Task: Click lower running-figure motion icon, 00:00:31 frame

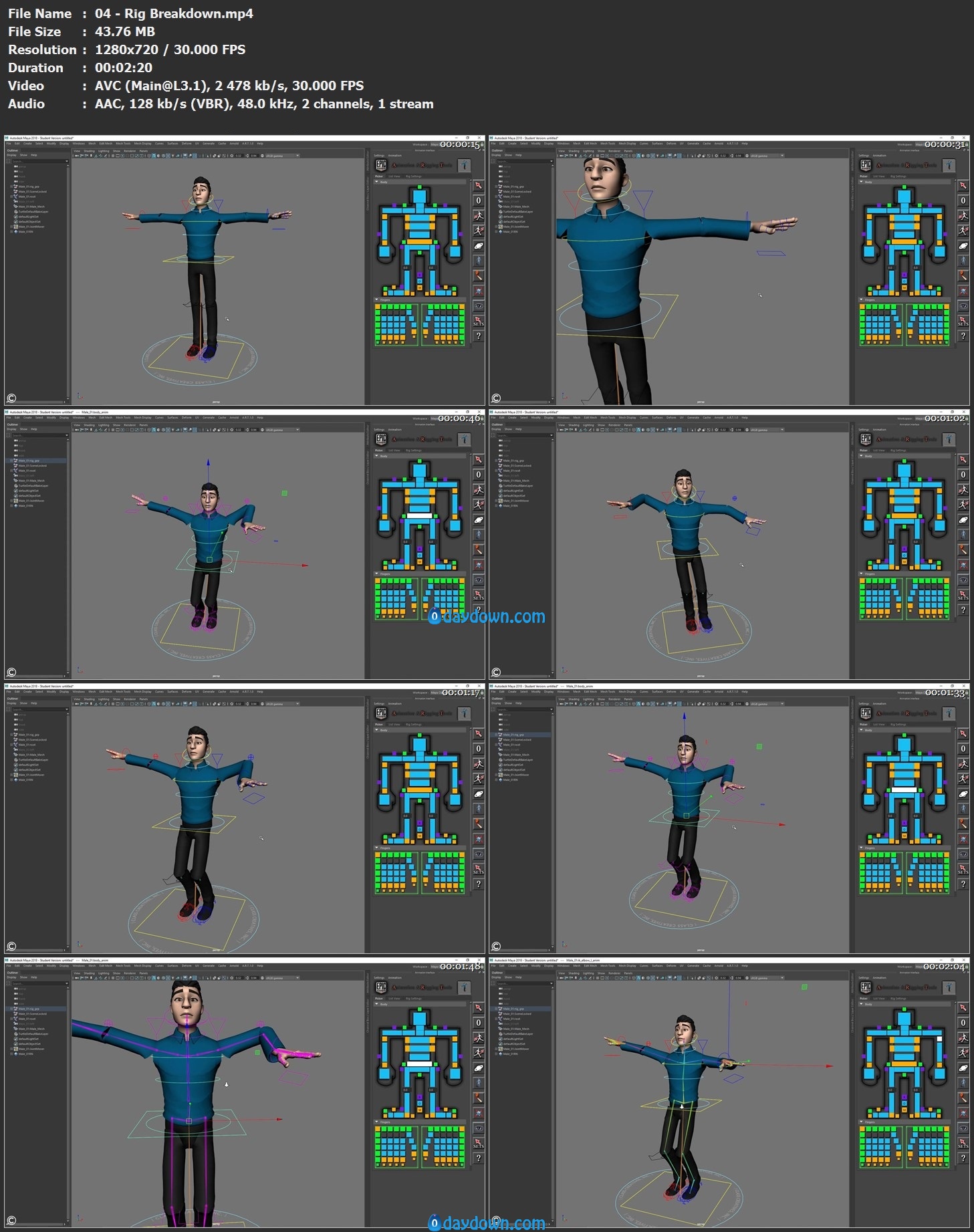Action: click(x=963, y=231)
